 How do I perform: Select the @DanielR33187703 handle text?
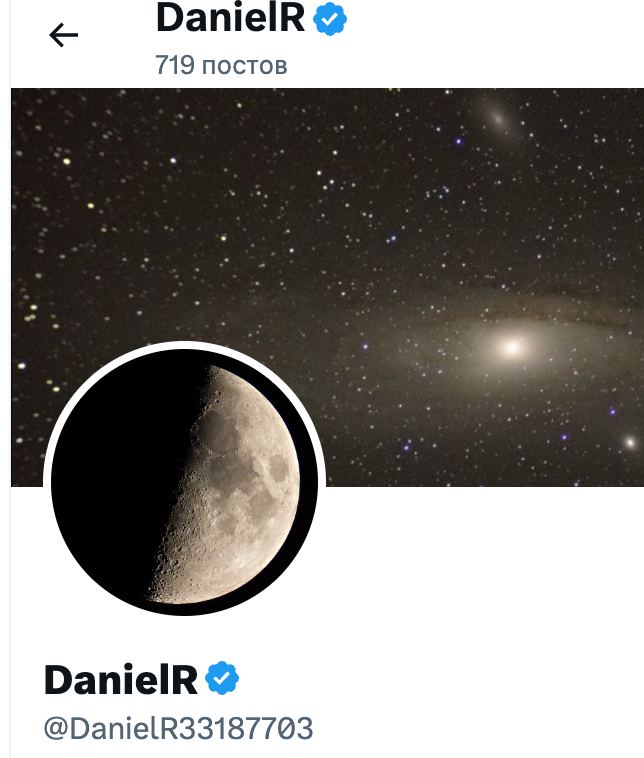point(178,728)
